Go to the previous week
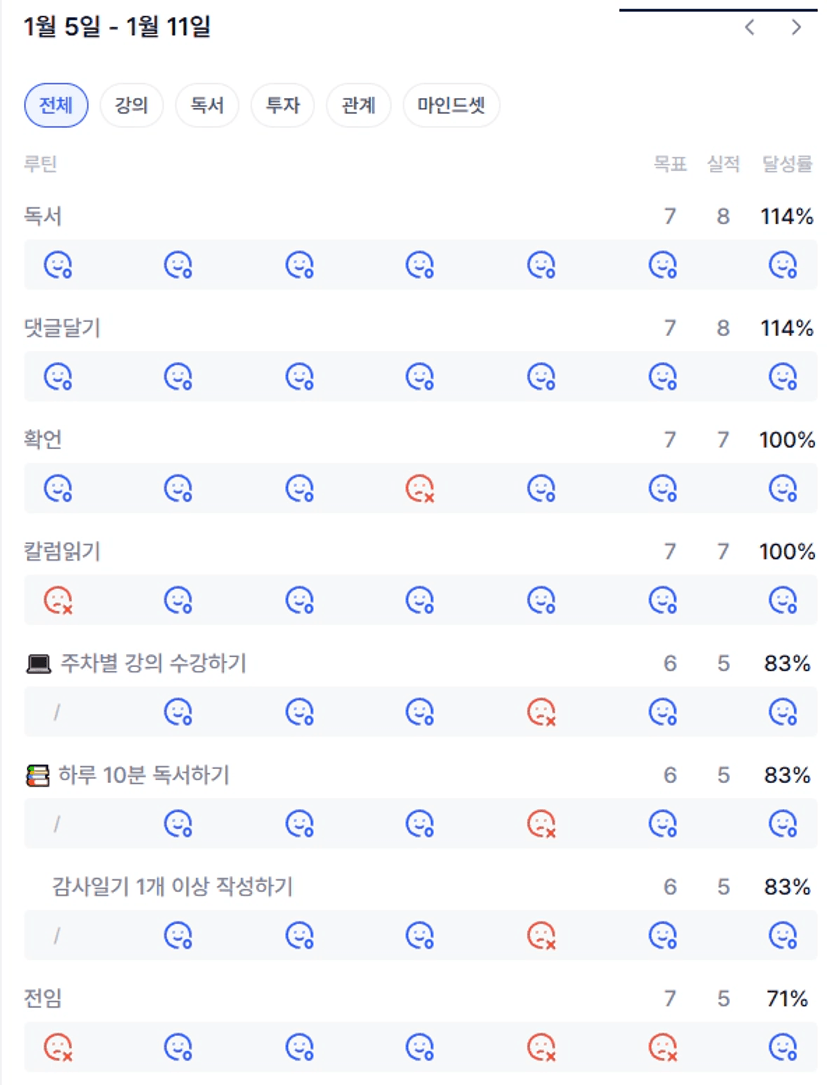Screen dimensions: 827x1085 750,28
